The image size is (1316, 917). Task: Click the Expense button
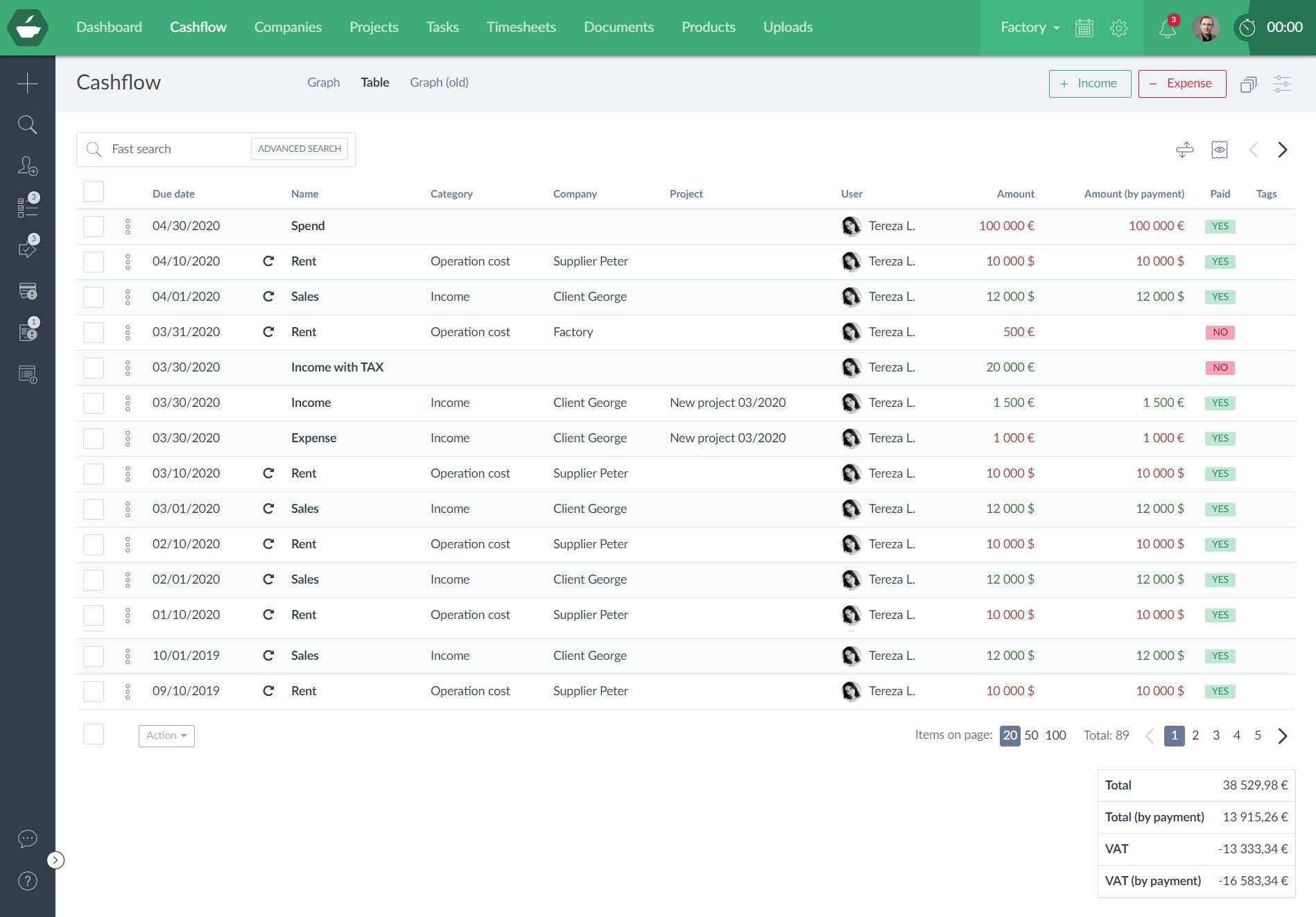coord(1181,84)
